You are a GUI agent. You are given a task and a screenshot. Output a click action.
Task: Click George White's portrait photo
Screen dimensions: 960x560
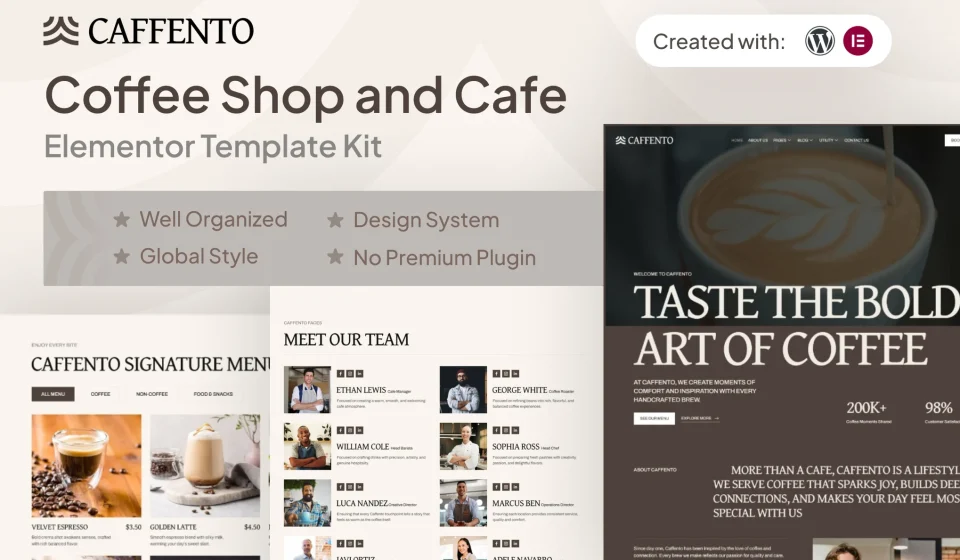tap(463, 390)
